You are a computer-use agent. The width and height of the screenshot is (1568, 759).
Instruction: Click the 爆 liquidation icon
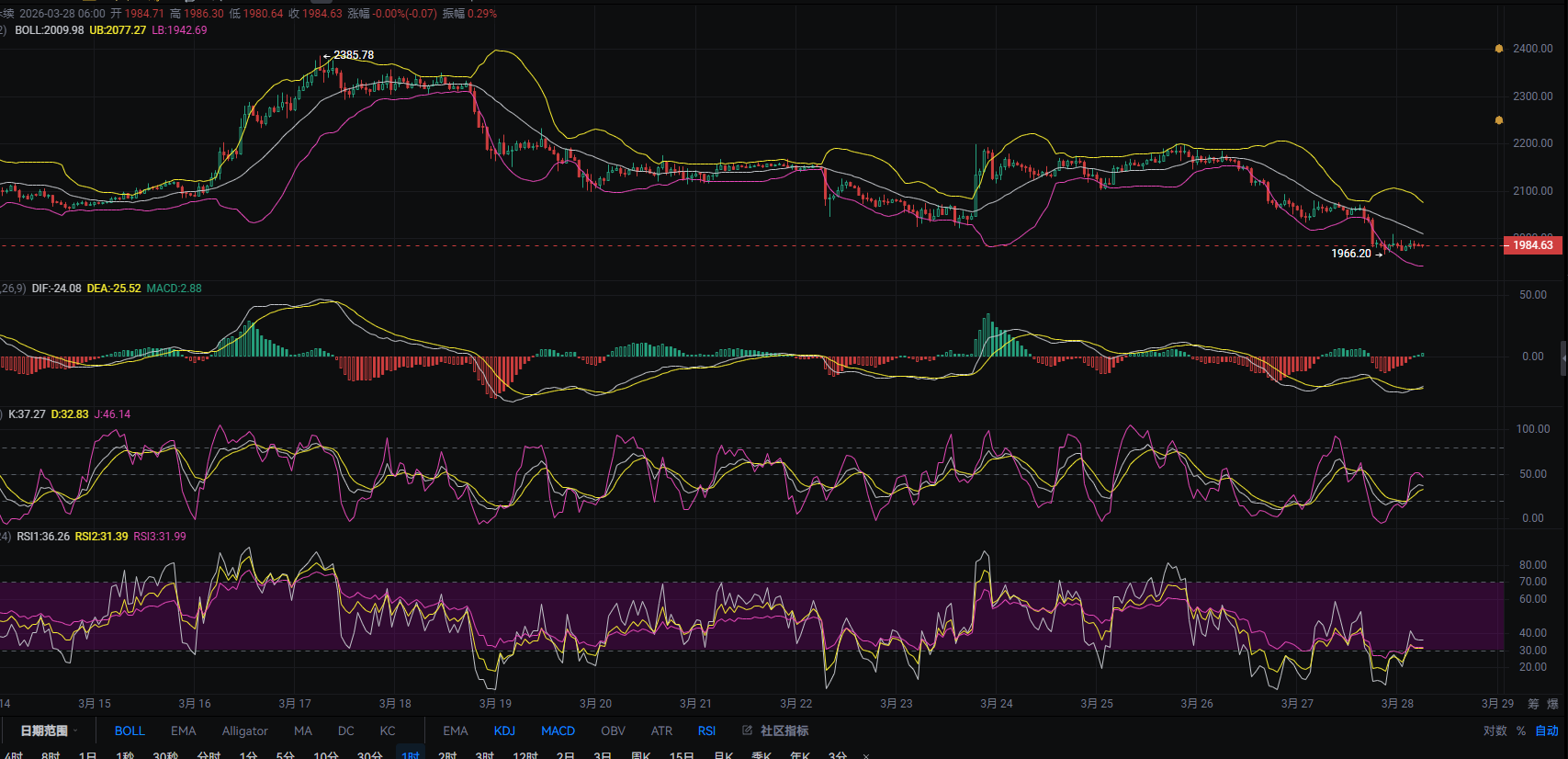(x=1552, y=704)
